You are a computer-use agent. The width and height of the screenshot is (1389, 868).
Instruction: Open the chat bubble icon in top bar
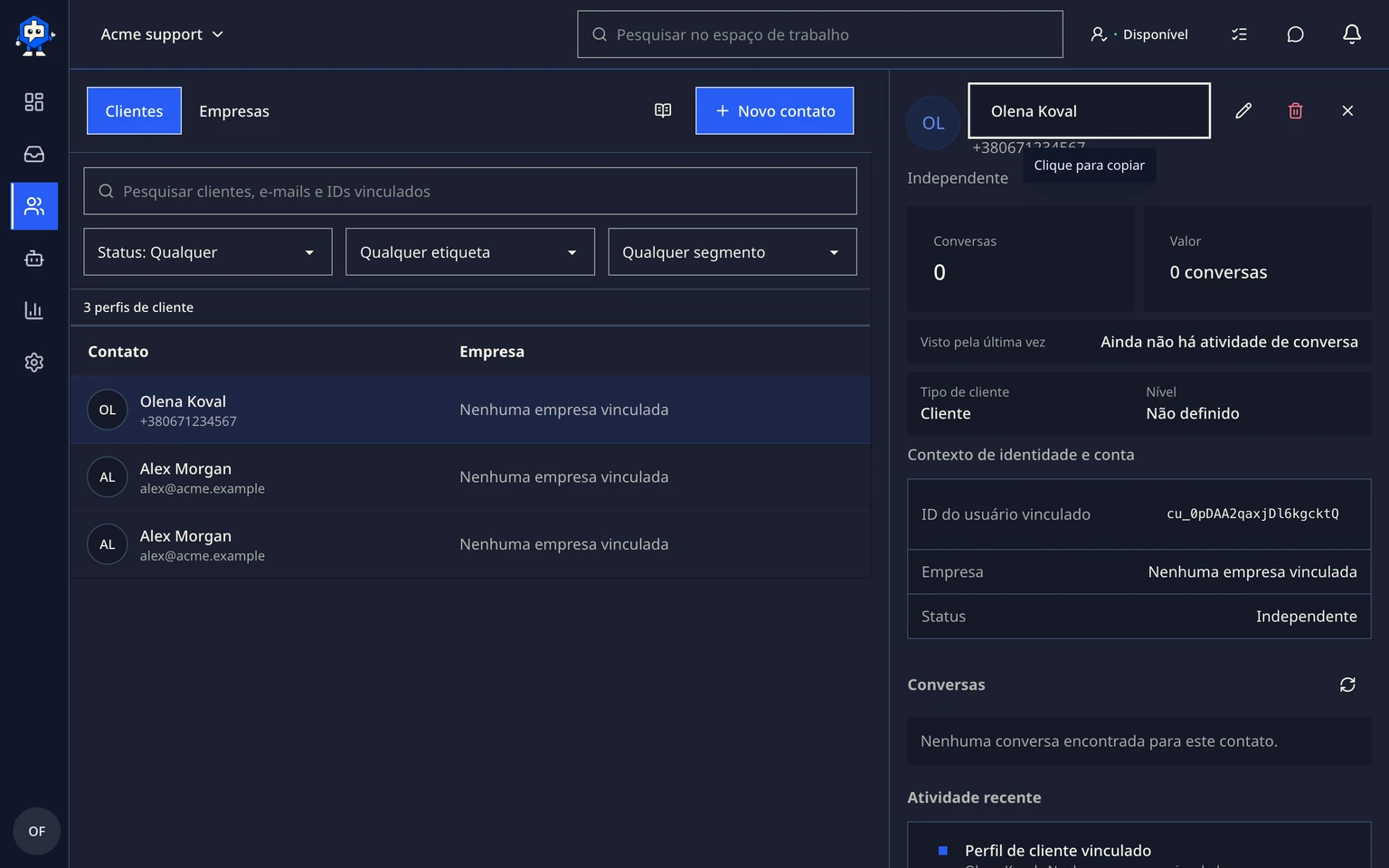click(1295, 34)
